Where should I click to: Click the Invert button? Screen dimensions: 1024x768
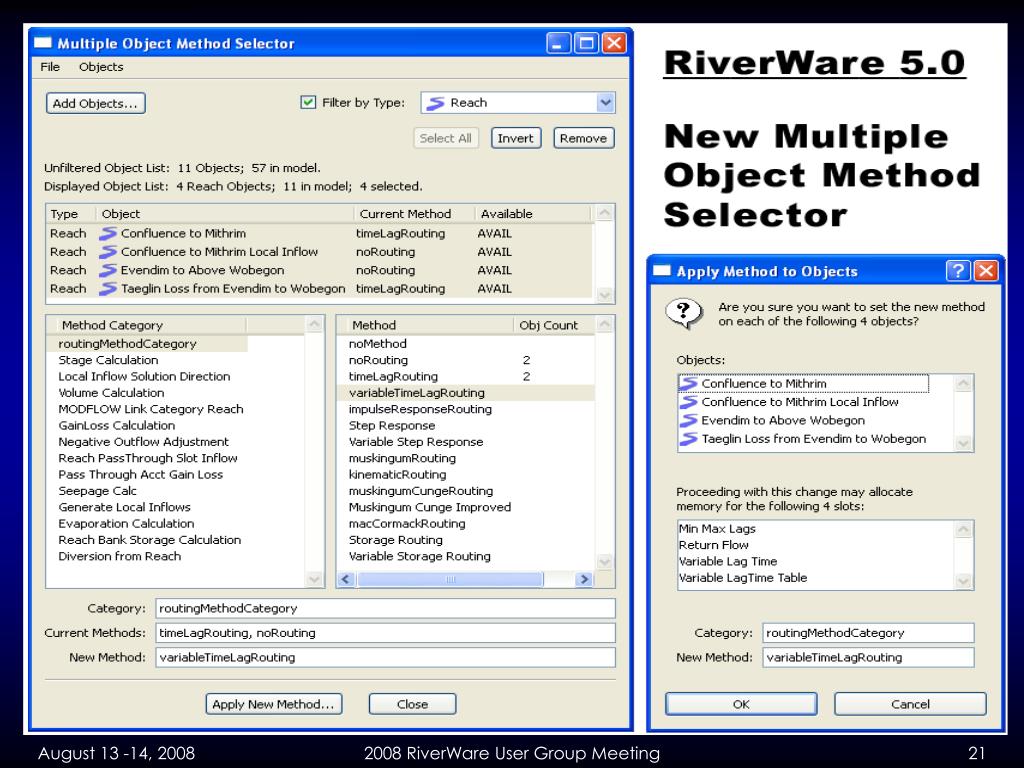pos(516,138)
